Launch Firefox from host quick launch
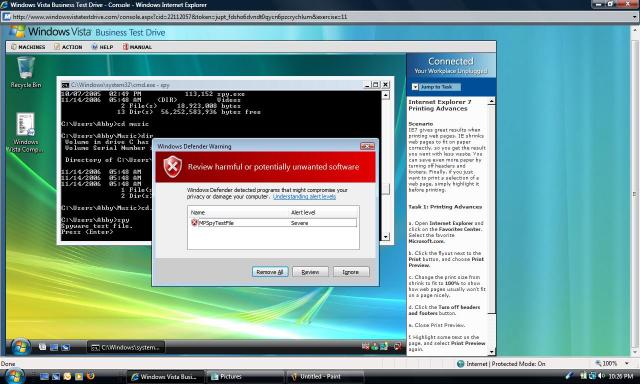Screen dimensions: 640x384 (x=91, y=376)
